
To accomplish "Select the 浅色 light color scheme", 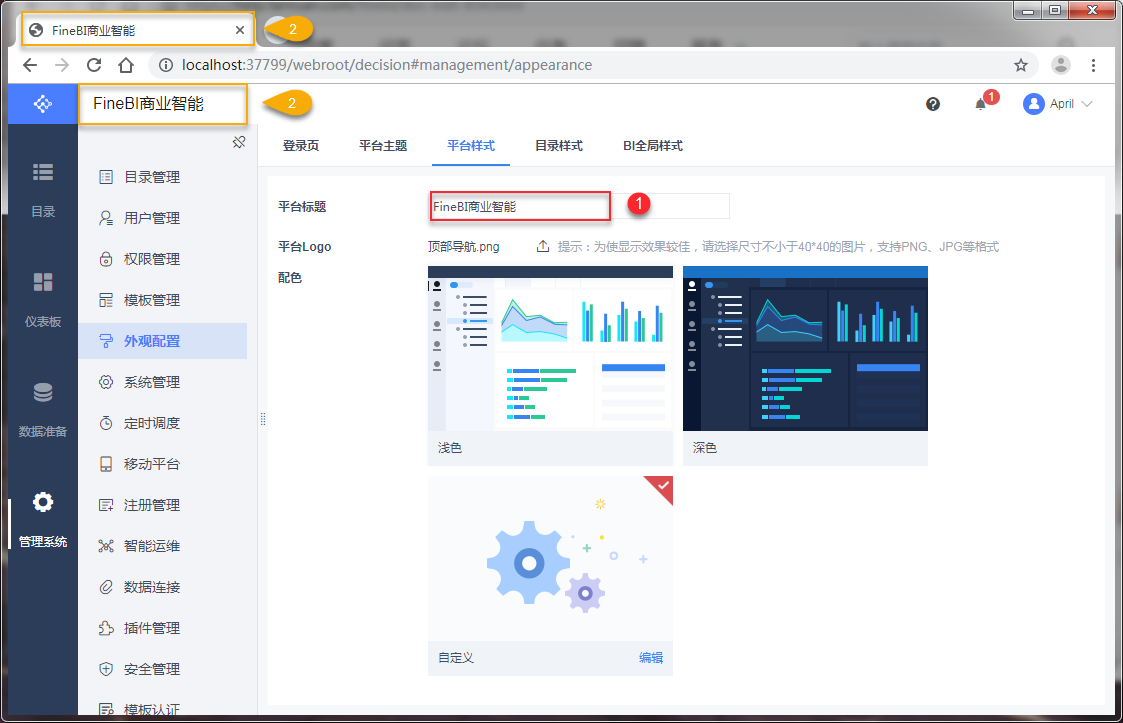I will point(550,365).
